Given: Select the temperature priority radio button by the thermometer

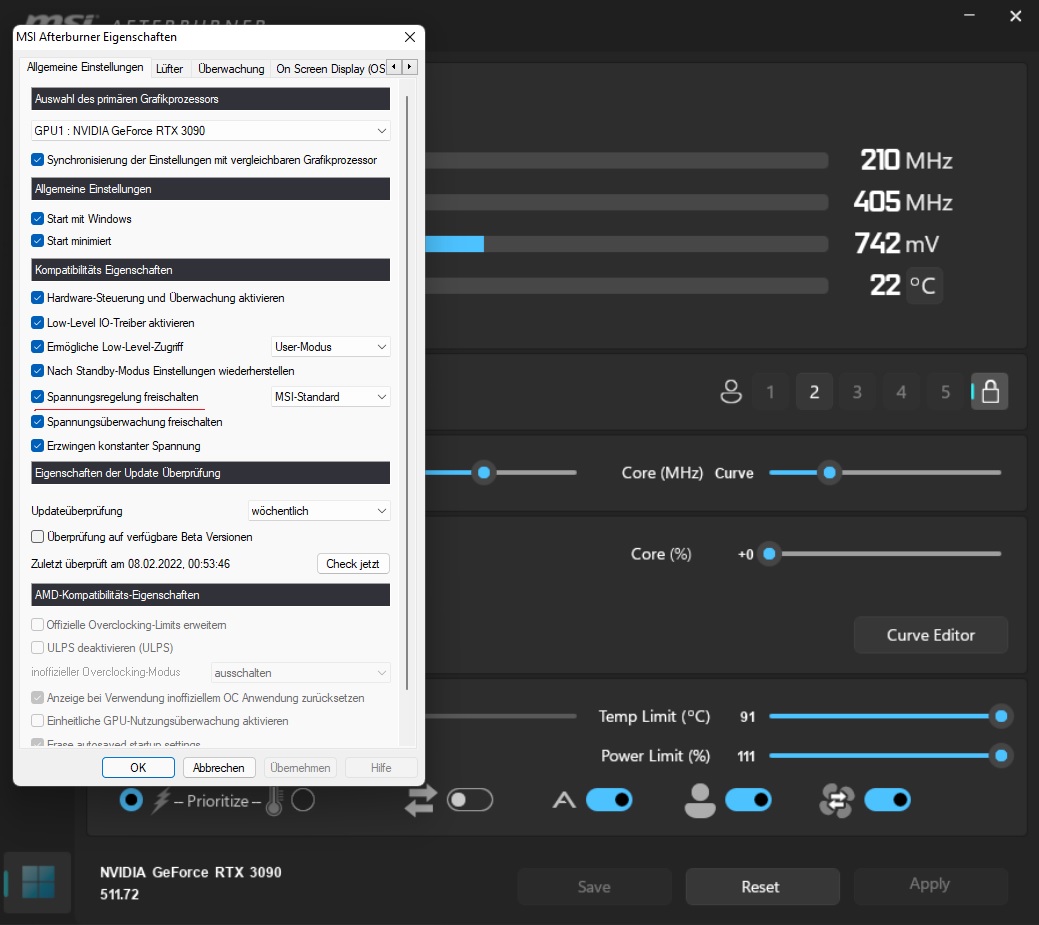Looking at the screenshot, I should [x=303, y=800].
